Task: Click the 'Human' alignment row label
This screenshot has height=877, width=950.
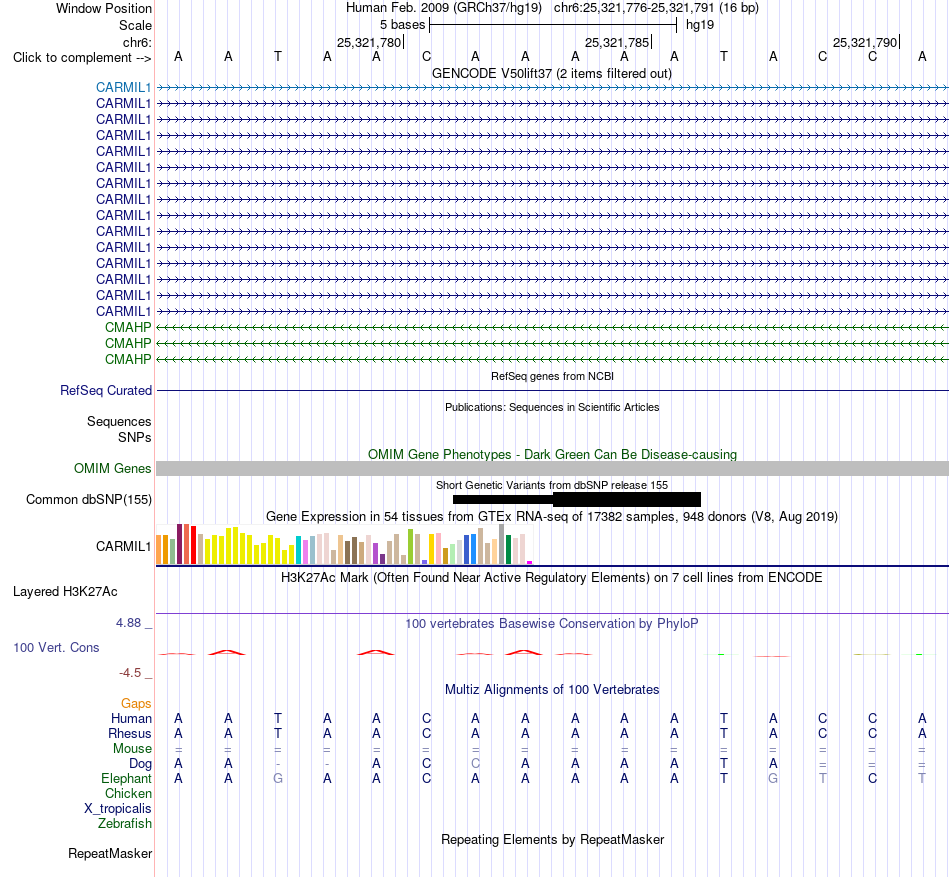Action: 131,718
